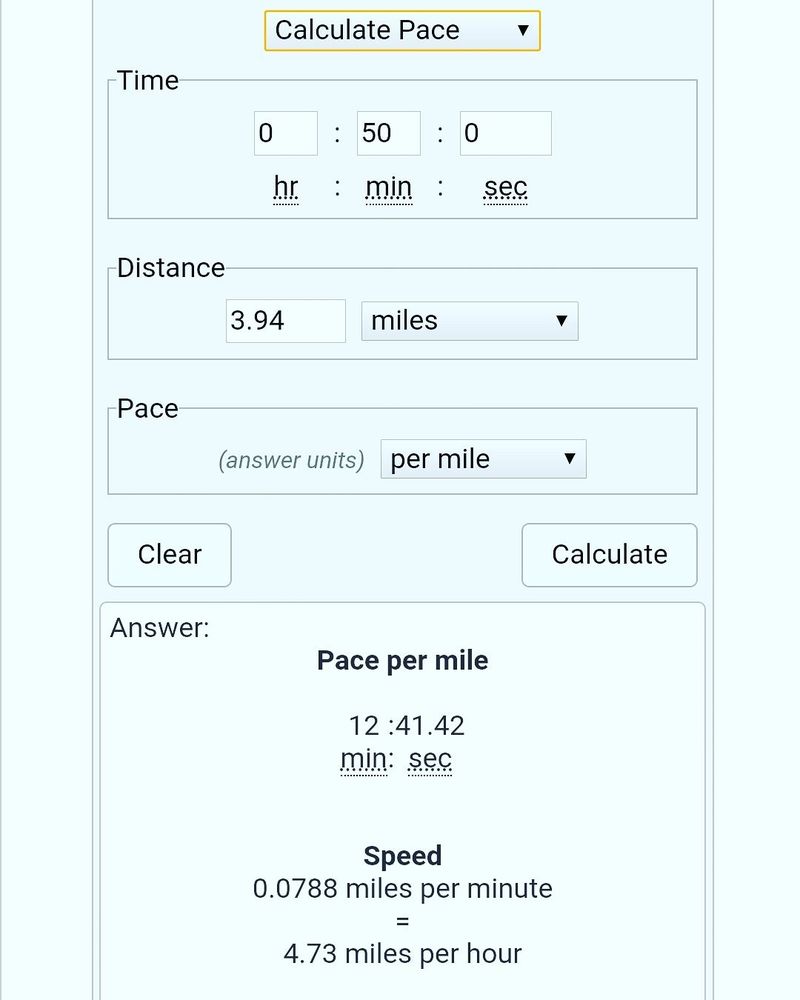Click the 4.73 miles per hour result
This screenshot has width=800, height=1000.
pyautogui.click(x=402, y=953)
